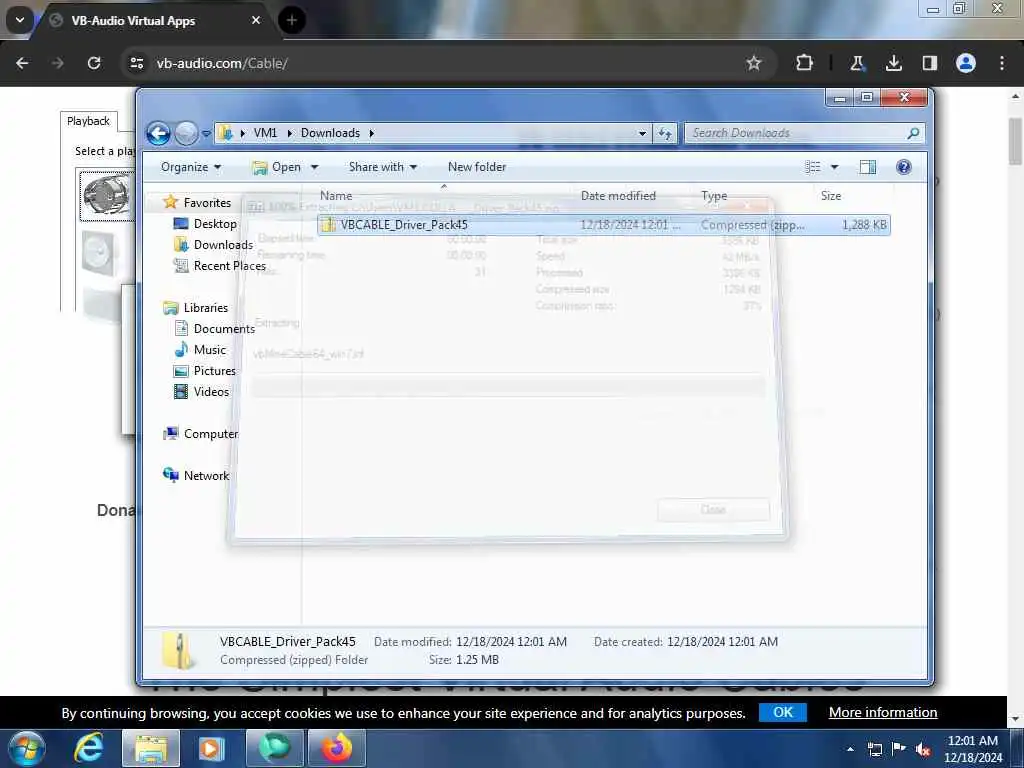Image resolution: width=1024 pixels, height=768 pixels.
Task: Expand address bar previous locations dropdown
Action: 642,133
